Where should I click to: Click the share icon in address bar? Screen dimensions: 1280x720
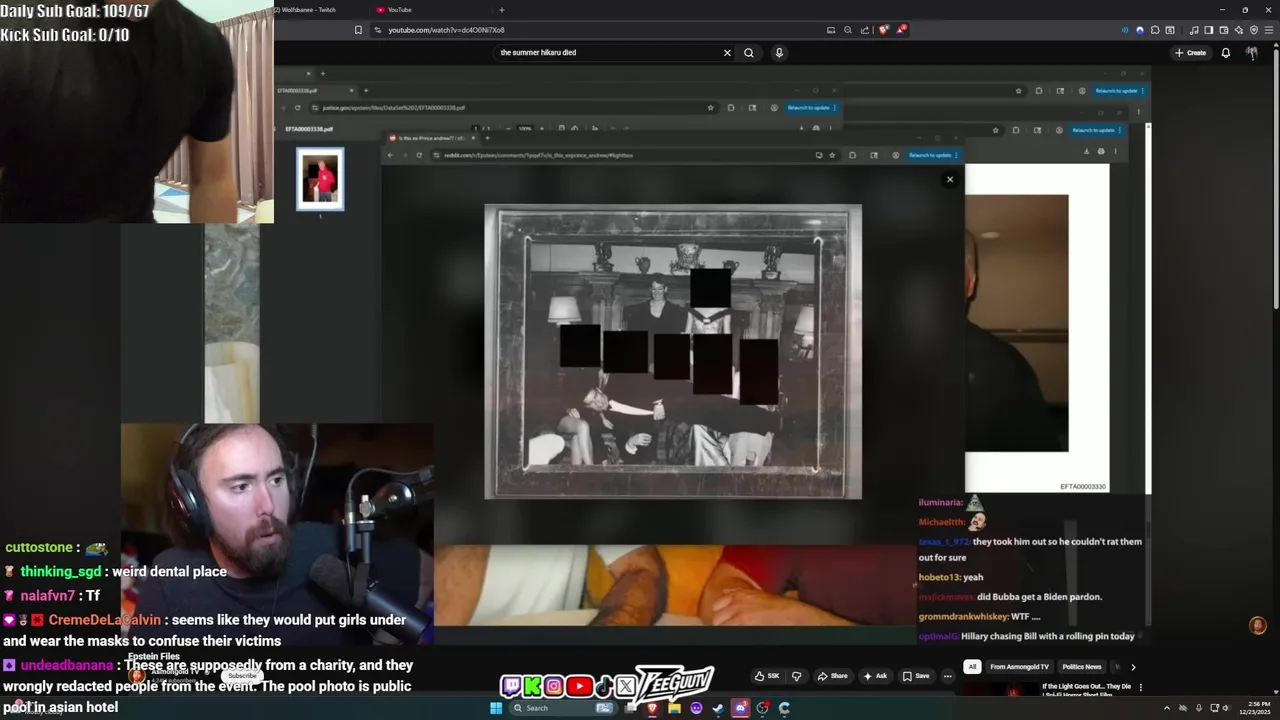[x=865, y=30]
